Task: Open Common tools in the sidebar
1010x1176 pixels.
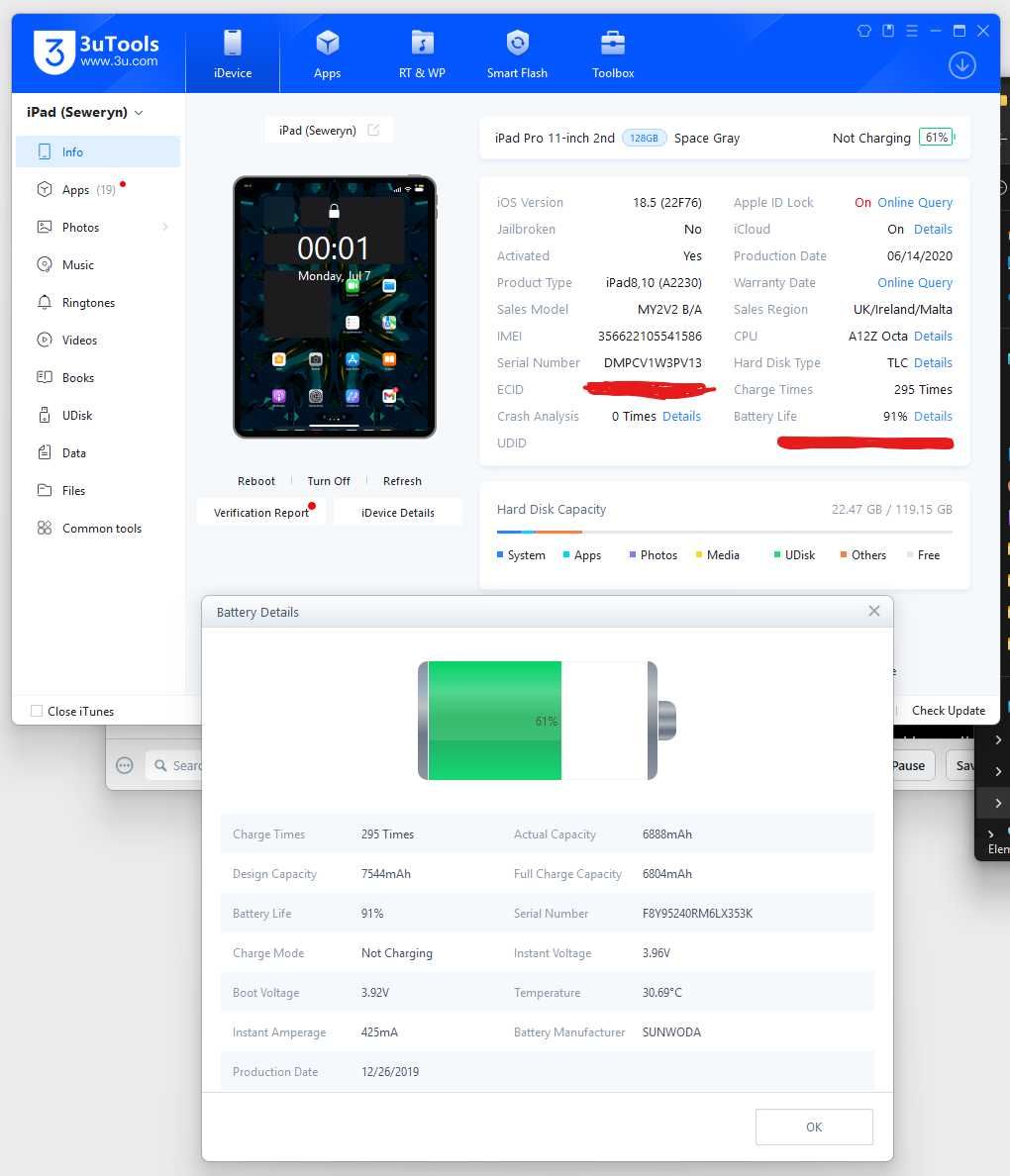Action: tap(98, 528)
